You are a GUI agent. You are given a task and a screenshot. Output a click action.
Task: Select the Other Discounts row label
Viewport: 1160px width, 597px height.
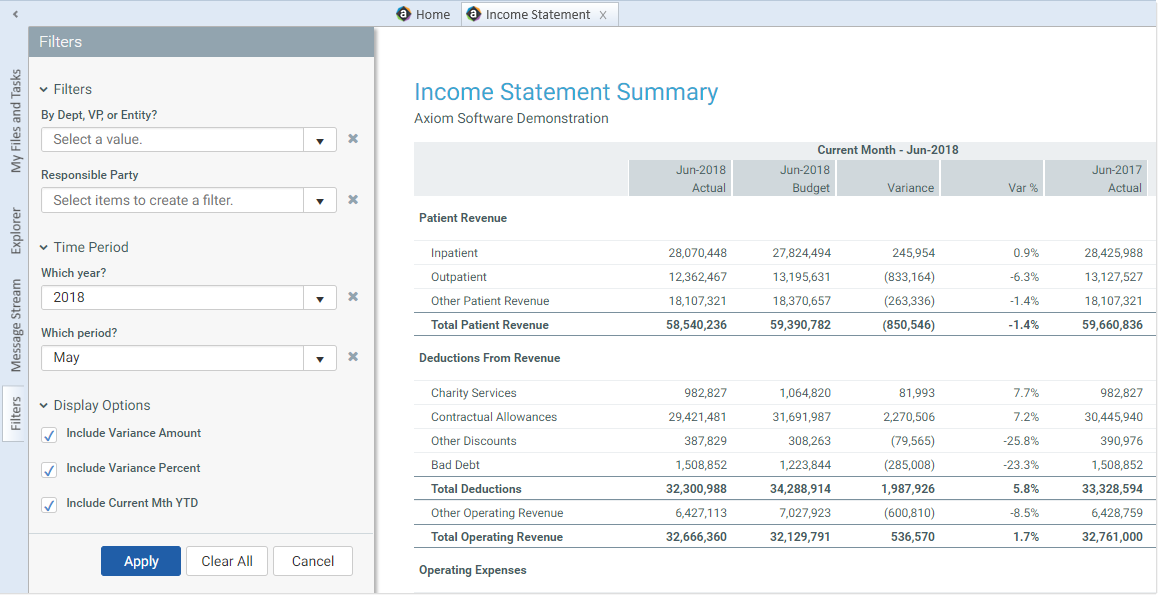tap(473, 441)
